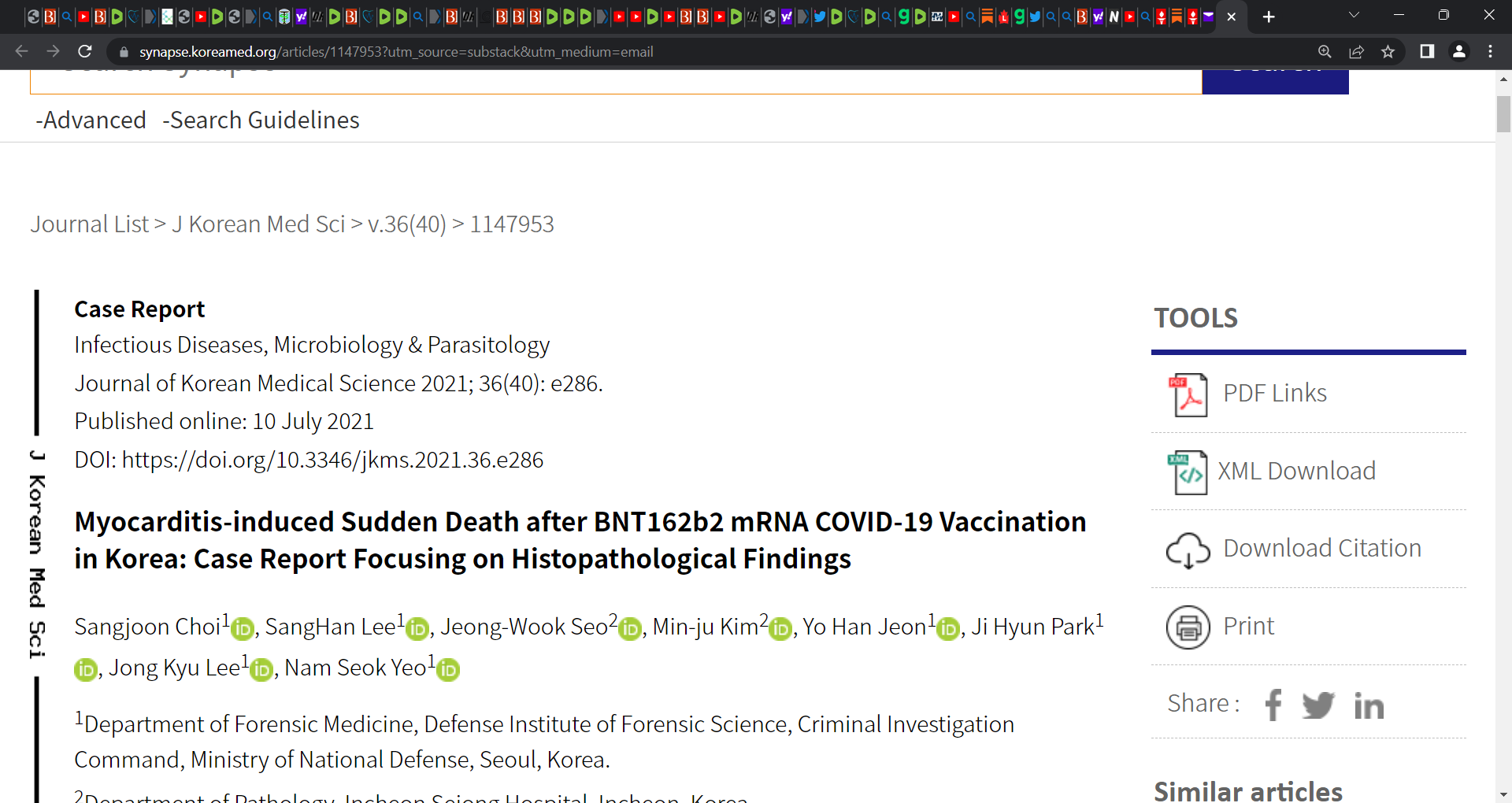Share article on Facebook
This screenshot has height=803, width=1512.
pyautogui.click(x=1273, y=705)
